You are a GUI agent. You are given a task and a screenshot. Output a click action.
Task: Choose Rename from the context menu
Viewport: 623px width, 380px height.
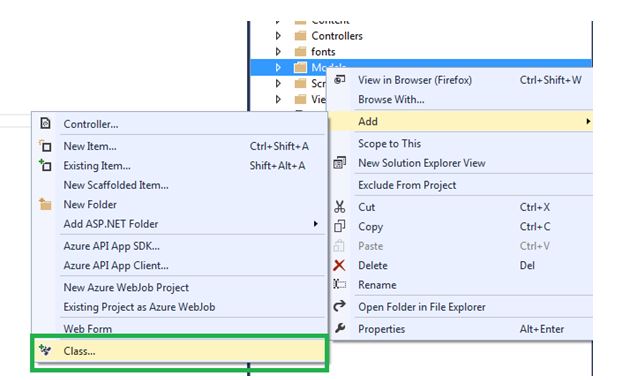coord(377,285)
